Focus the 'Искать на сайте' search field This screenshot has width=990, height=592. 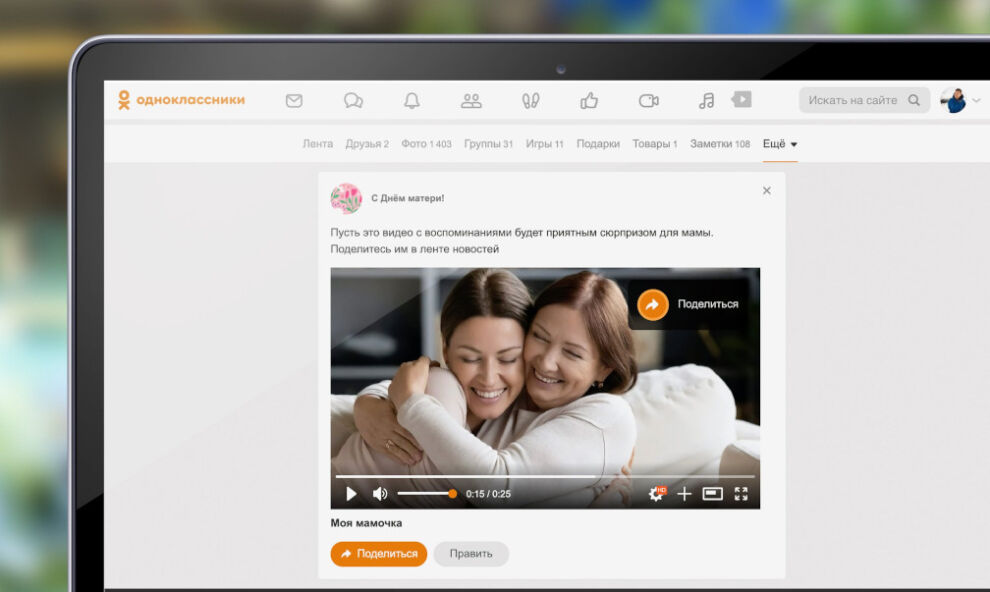click(864, 100)
